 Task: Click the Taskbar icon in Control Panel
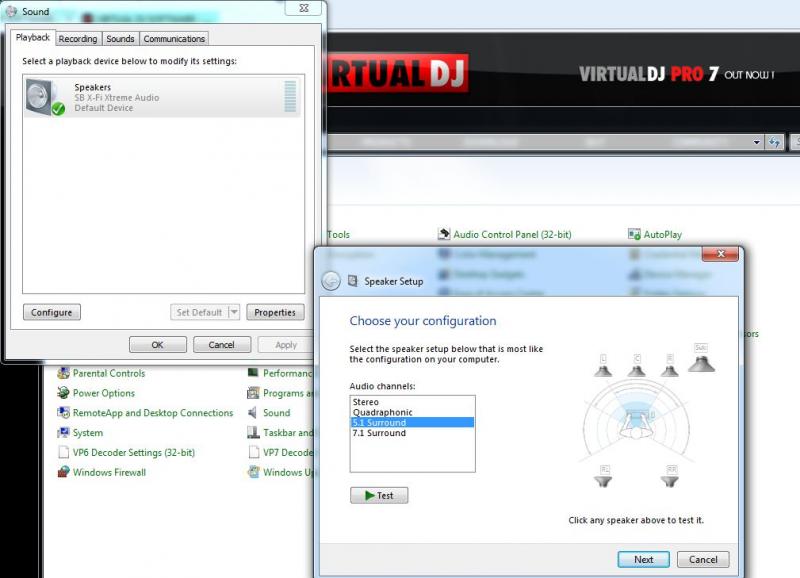click(253, 433)
